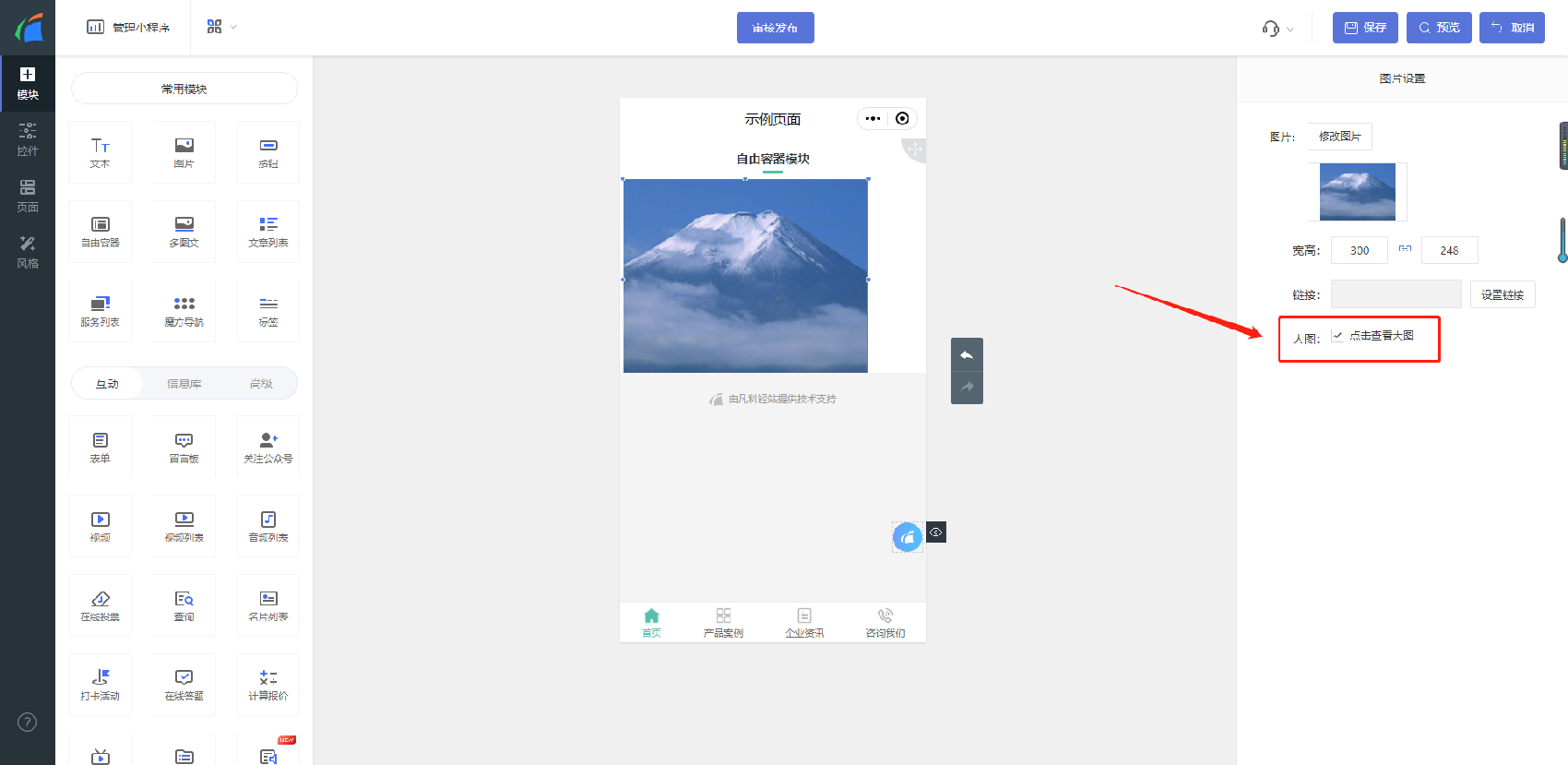Add a 关注公众号 follow account module
The width and height of the screenshot is (1568, 765).
pyautogui.click(x=268, y=448)
